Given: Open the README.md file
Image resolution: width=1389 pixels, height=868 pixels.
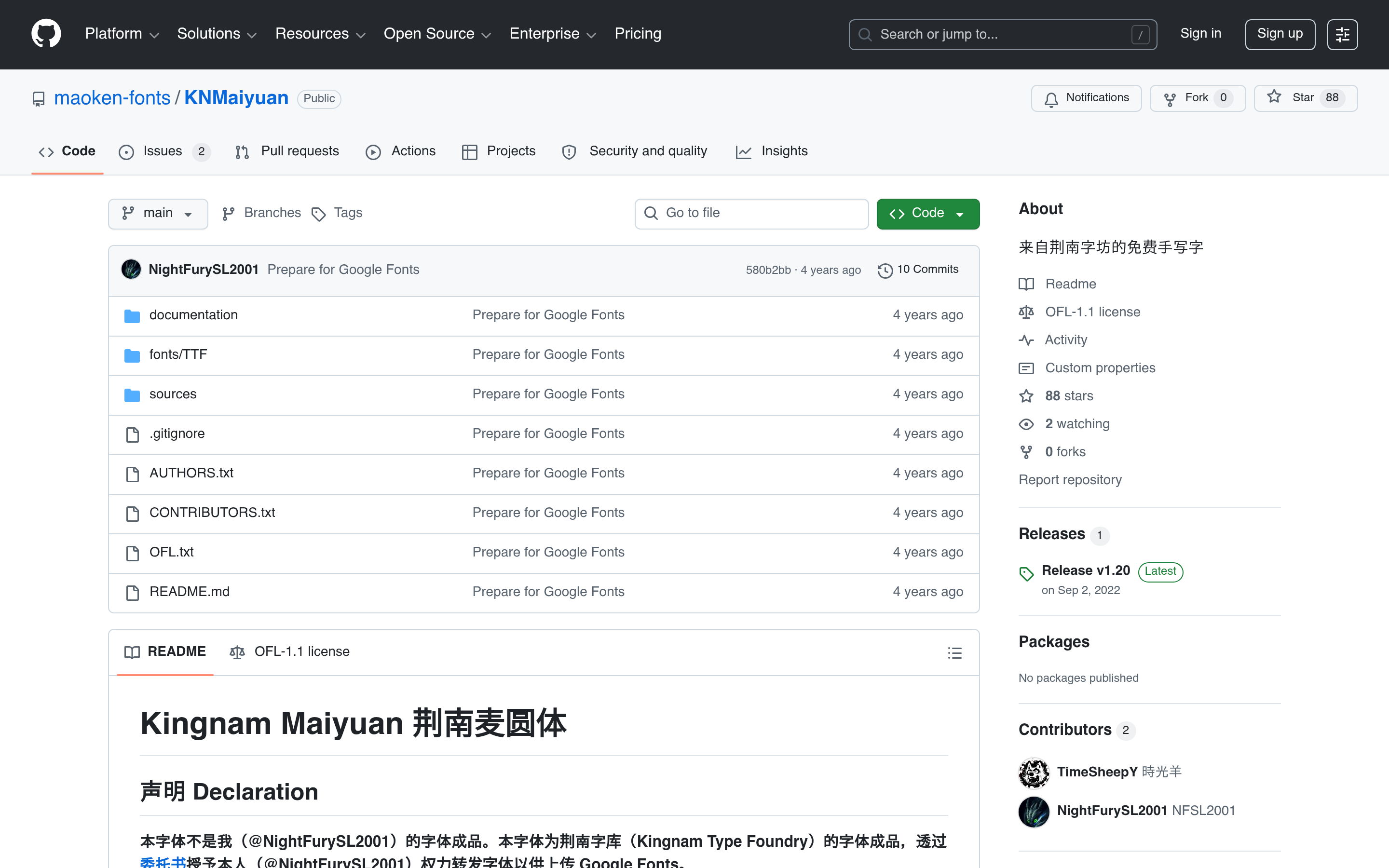Looking at the screenshot, I should (x=190, y=592).
